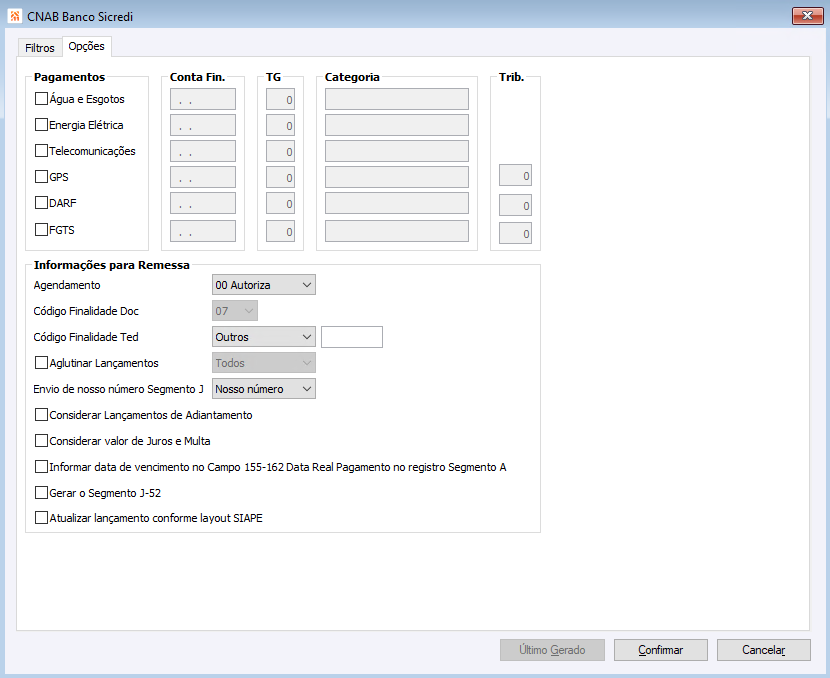The image size is (830, 678).
Task: Click the Último Gerado button
Action: tap(552, 649)
